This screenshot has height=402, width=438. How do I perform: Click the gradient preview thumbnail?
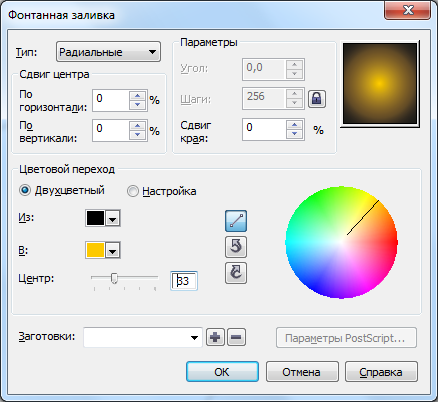(x=380, y=83)
